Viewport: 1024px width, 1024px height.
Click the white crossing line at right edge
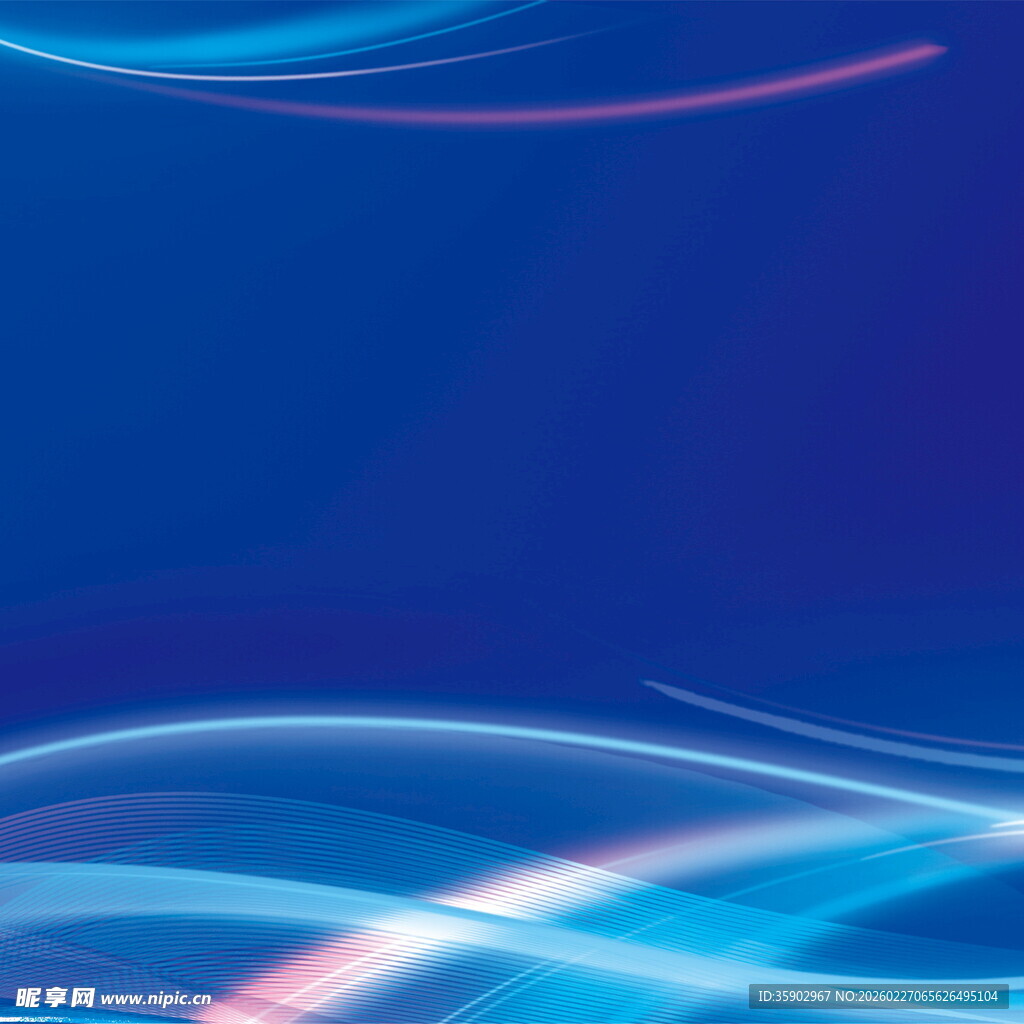pyautogui.click(x=1005, y=823)
